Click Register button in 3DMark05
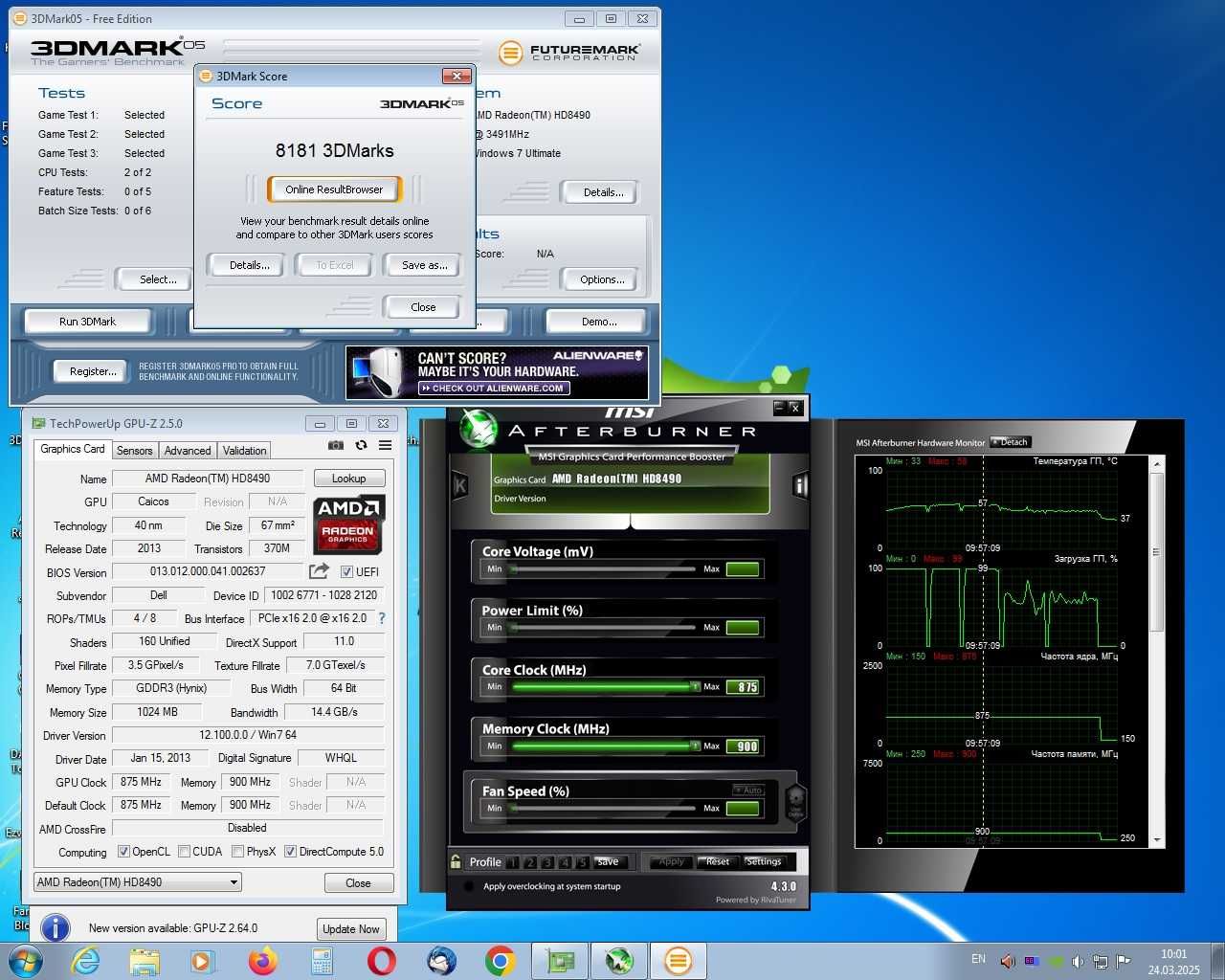 (92, 371)
